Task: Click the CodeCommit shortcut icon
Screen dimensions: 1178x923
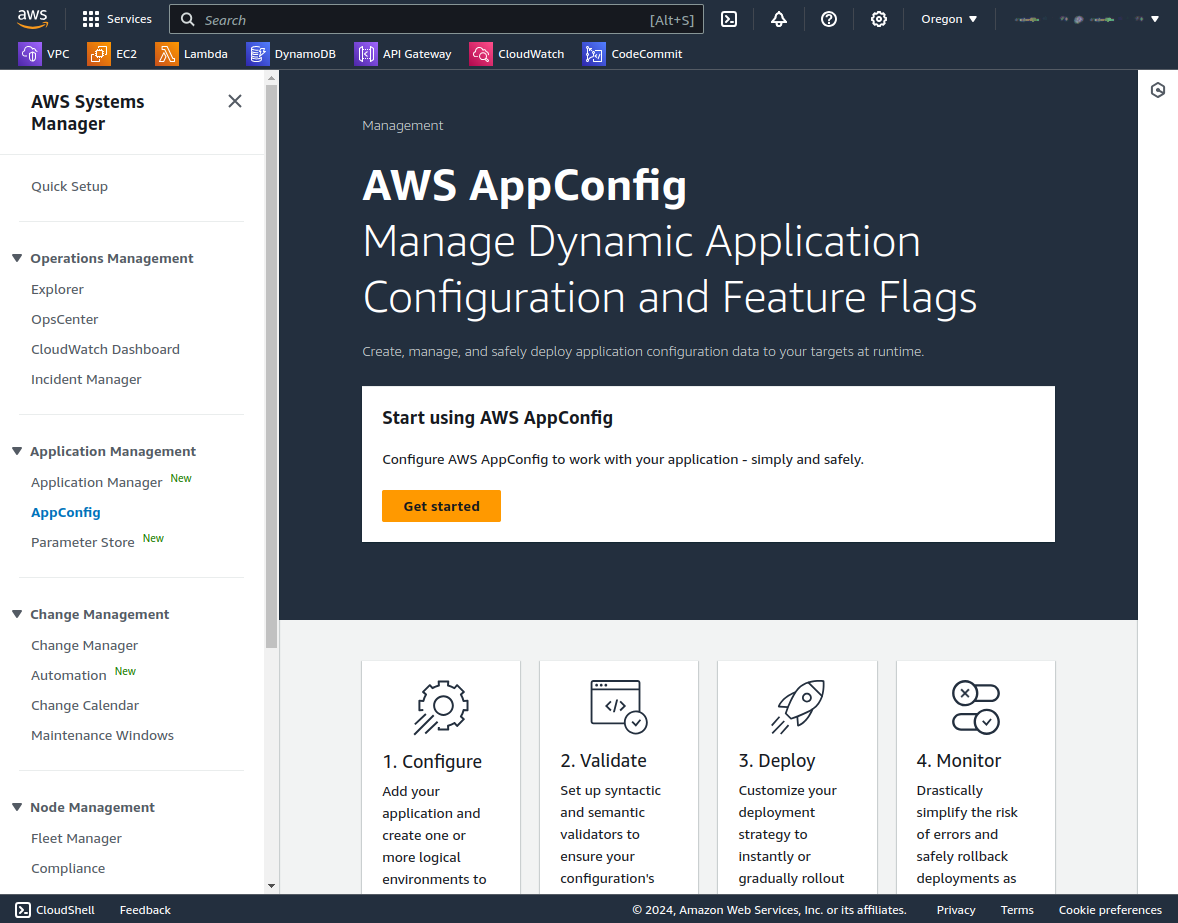Action: (594, 54)
